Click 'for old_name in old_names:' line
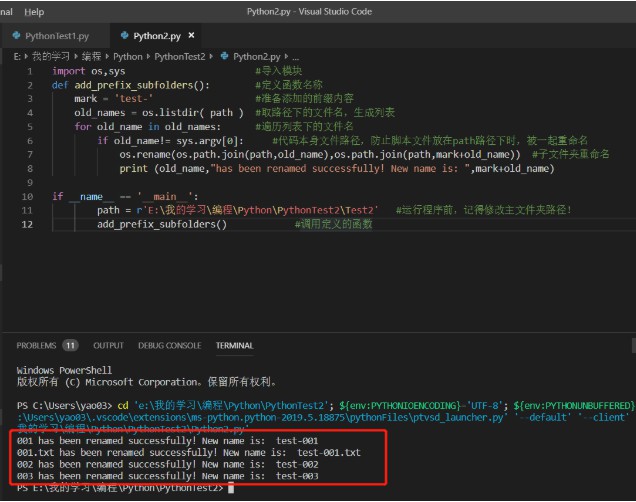The height and width of the screenshot is (502, 636). pyautogui.click(x=148, y=127)
